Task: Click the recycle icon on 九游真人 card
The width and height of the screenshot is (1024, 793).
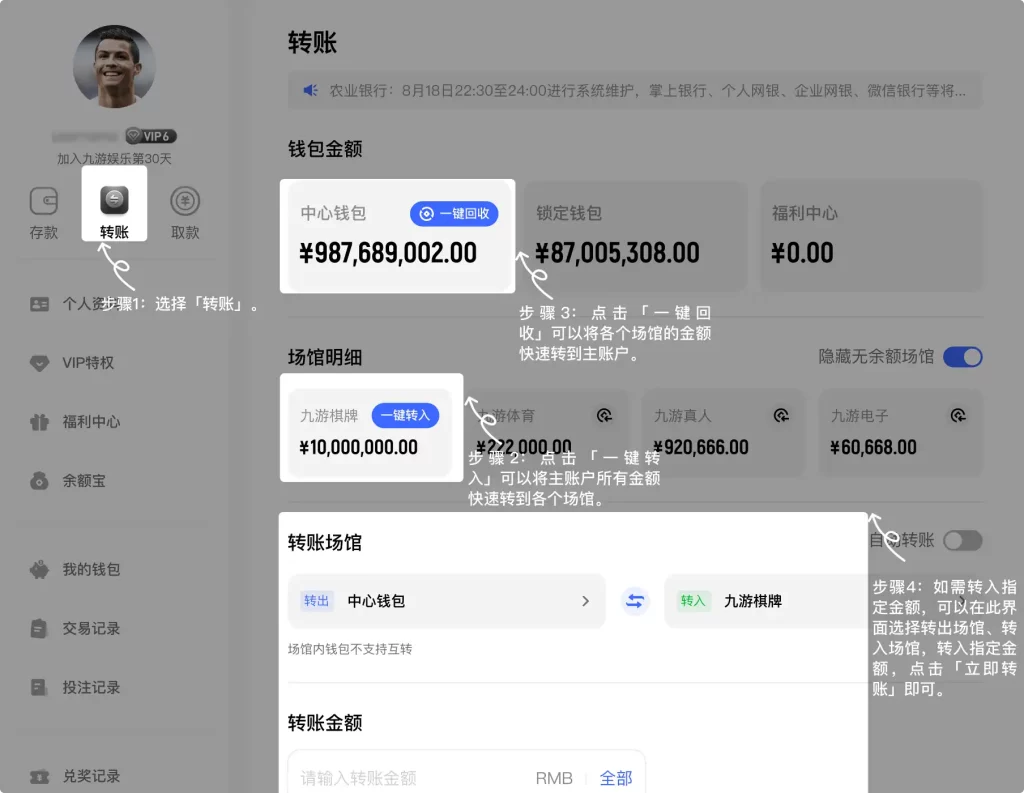Action: pyautogui.click(x=782, y=415)
